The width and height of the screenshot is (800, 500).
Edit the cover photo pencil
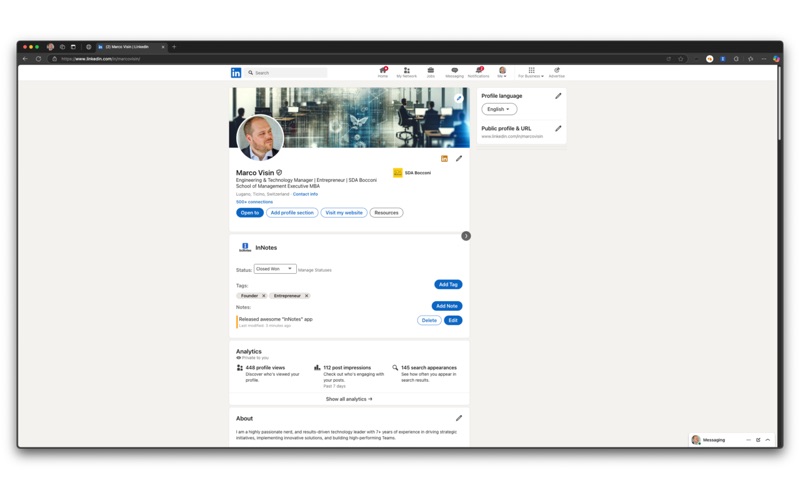coord(459,98)
